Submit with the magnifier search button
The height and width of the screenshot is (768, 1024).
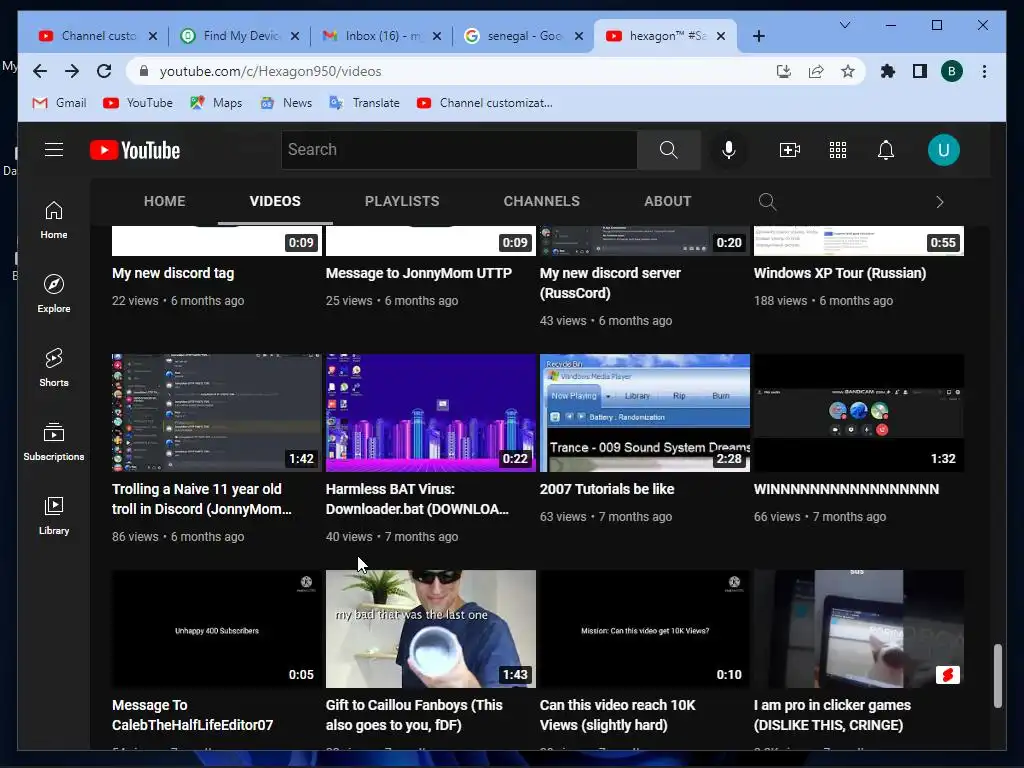669,150
